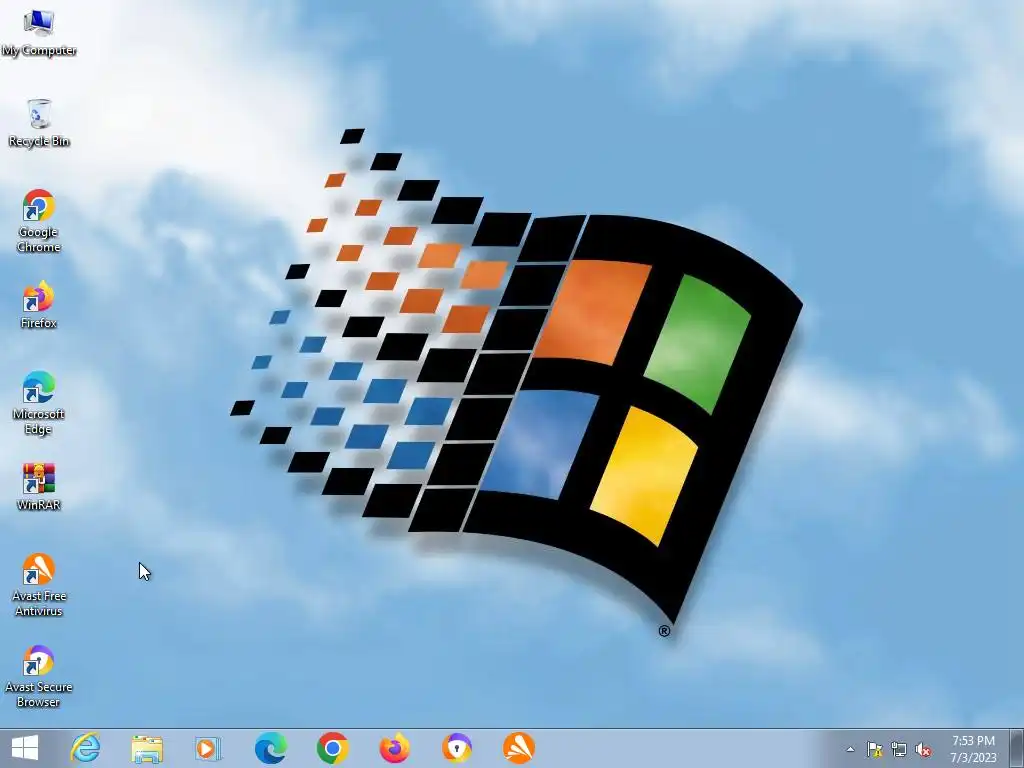The width and height of the screenshot is (1024, 768).
Task: Launch Firefox from the taskbar
Action: click(x=394, y=748)
